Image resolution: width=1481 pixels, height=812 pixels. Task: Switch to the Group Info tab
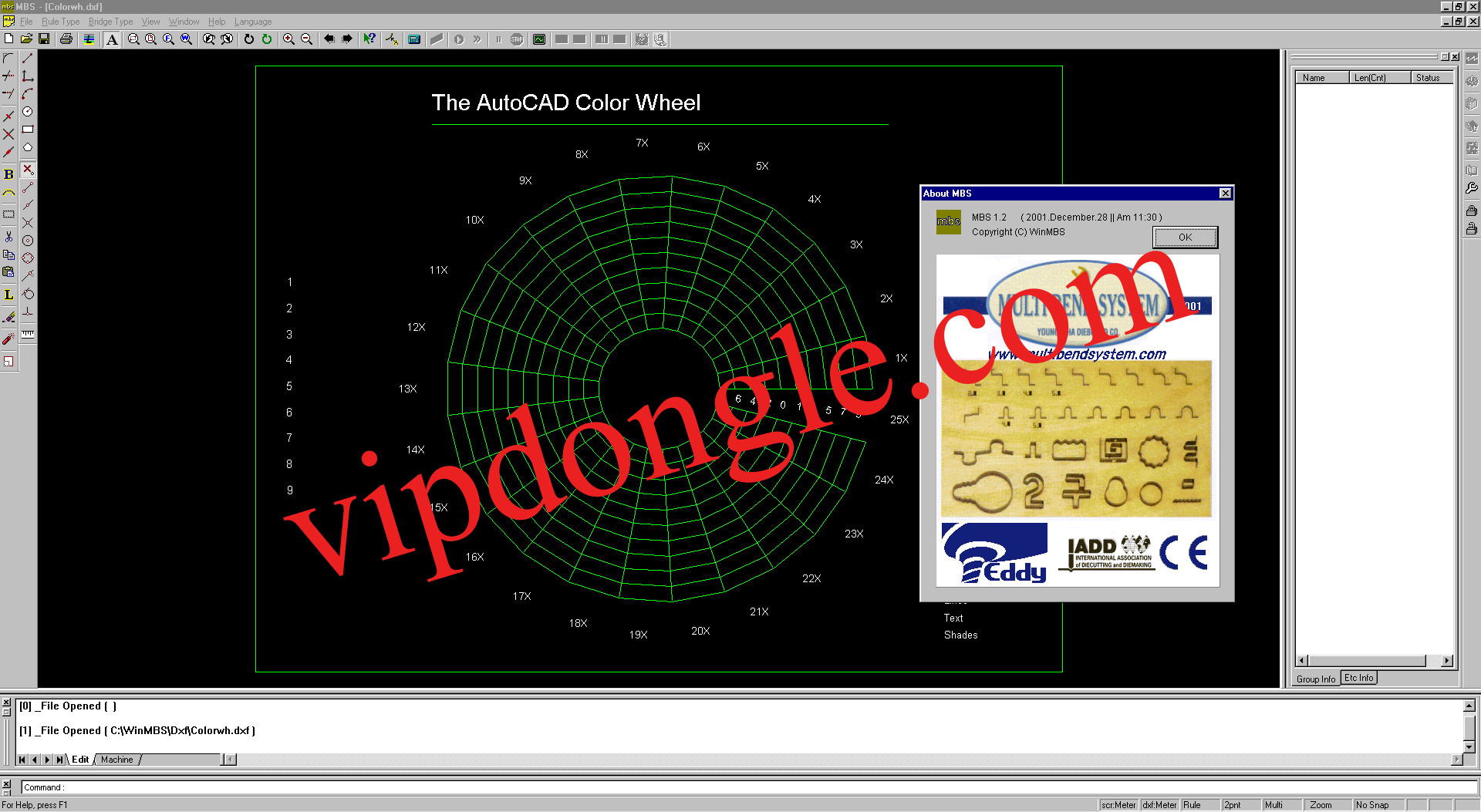[1315, 679]
